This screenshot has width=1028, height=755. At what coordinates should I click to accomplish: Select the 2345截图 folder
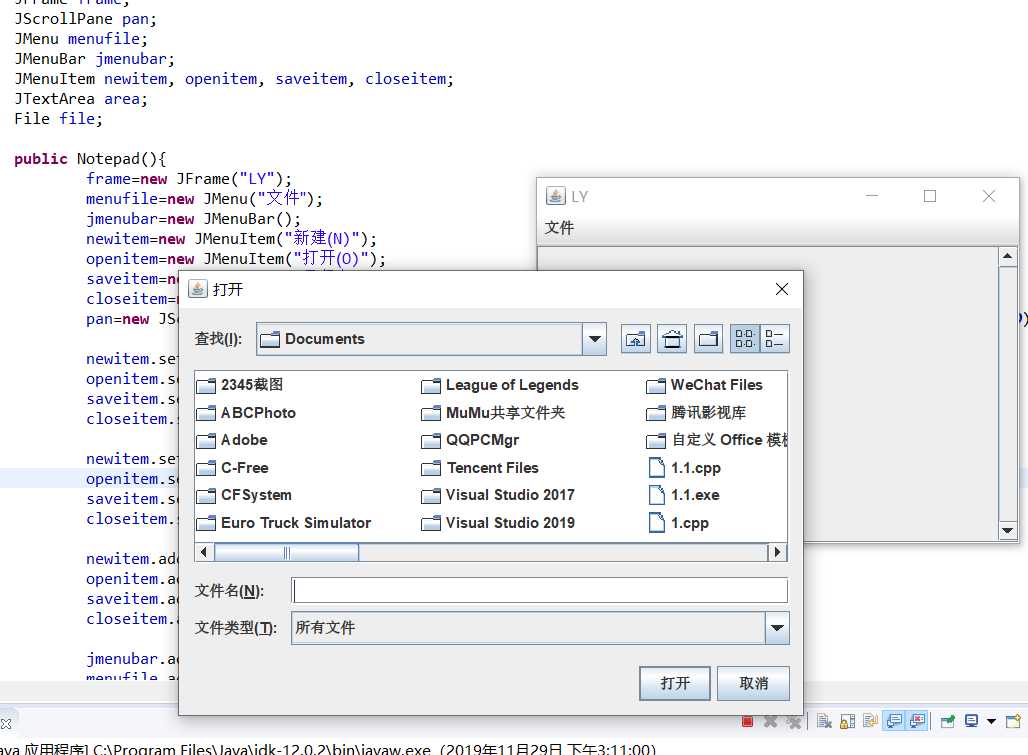pyautogui.click(x=241, y=385)
